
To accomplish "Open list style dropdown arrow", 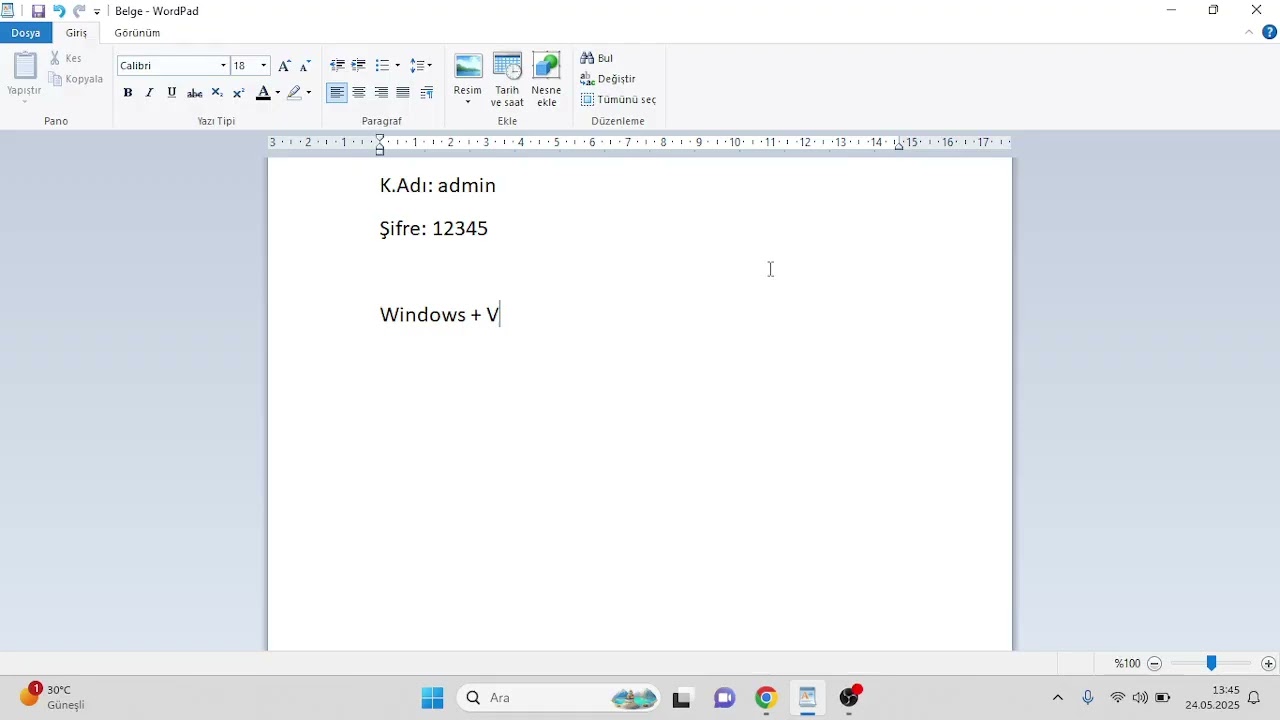I will (x=398, y=66).
